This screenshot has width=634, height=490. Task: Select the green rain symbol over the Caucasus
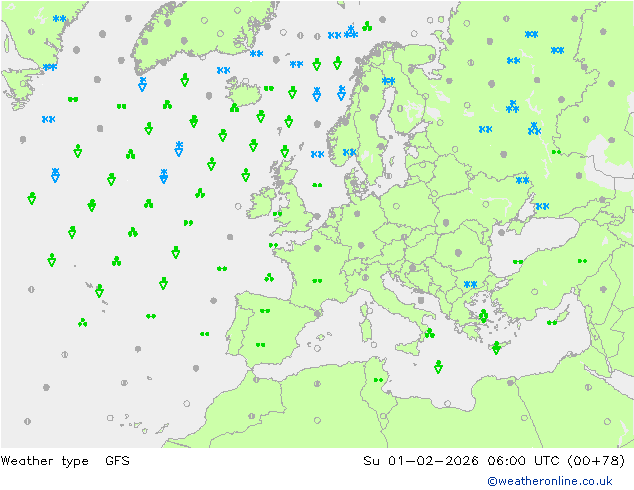tap(582, 261)
